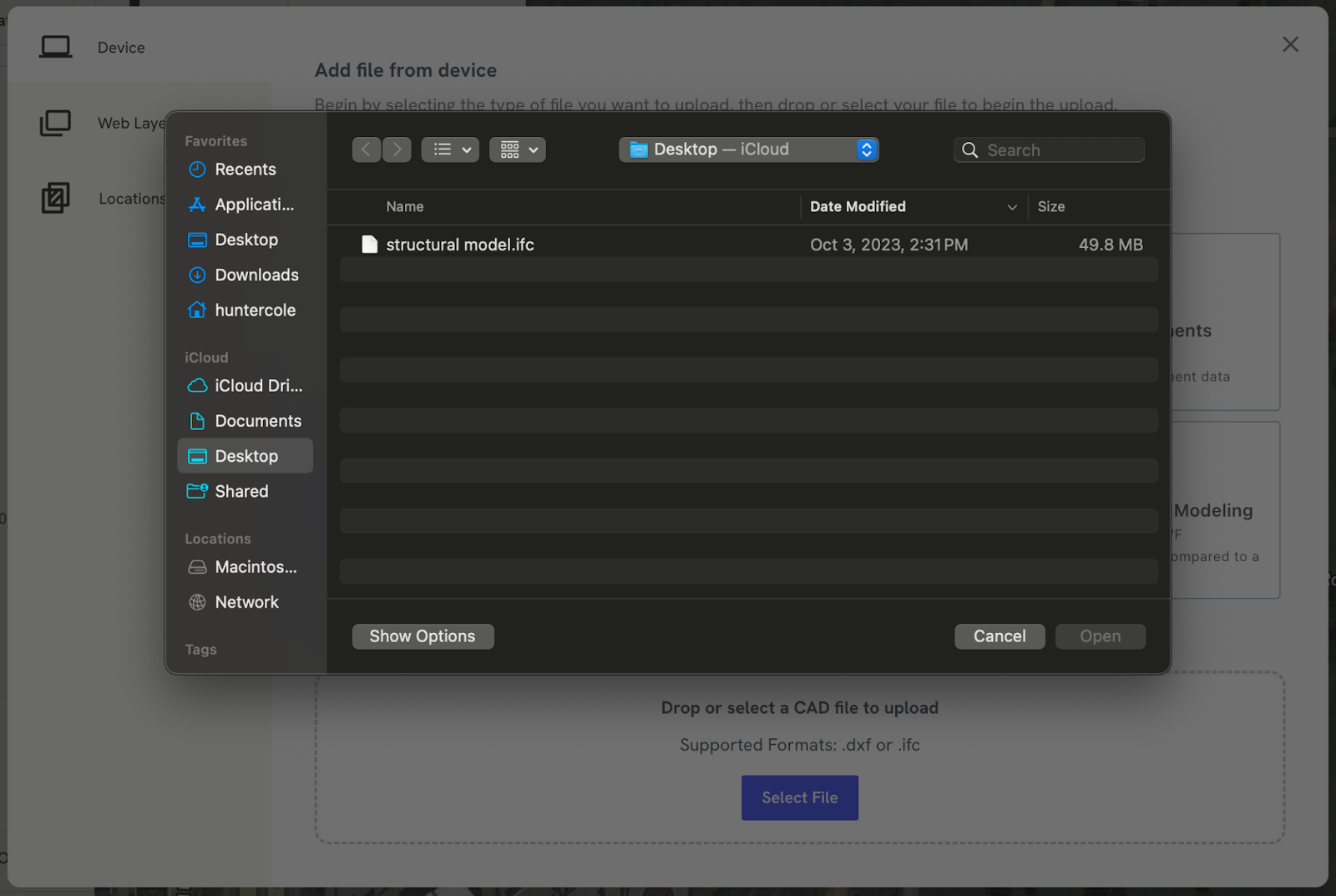The width and height of the screenshot is (1336, 896).
Task: Open Applications in the sidebar
Action: point(245,205)
